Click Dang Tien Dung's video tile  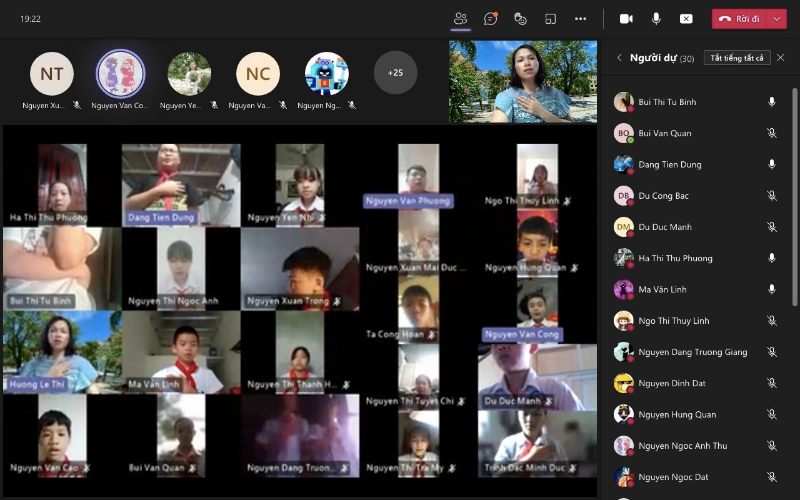(180, 185)
